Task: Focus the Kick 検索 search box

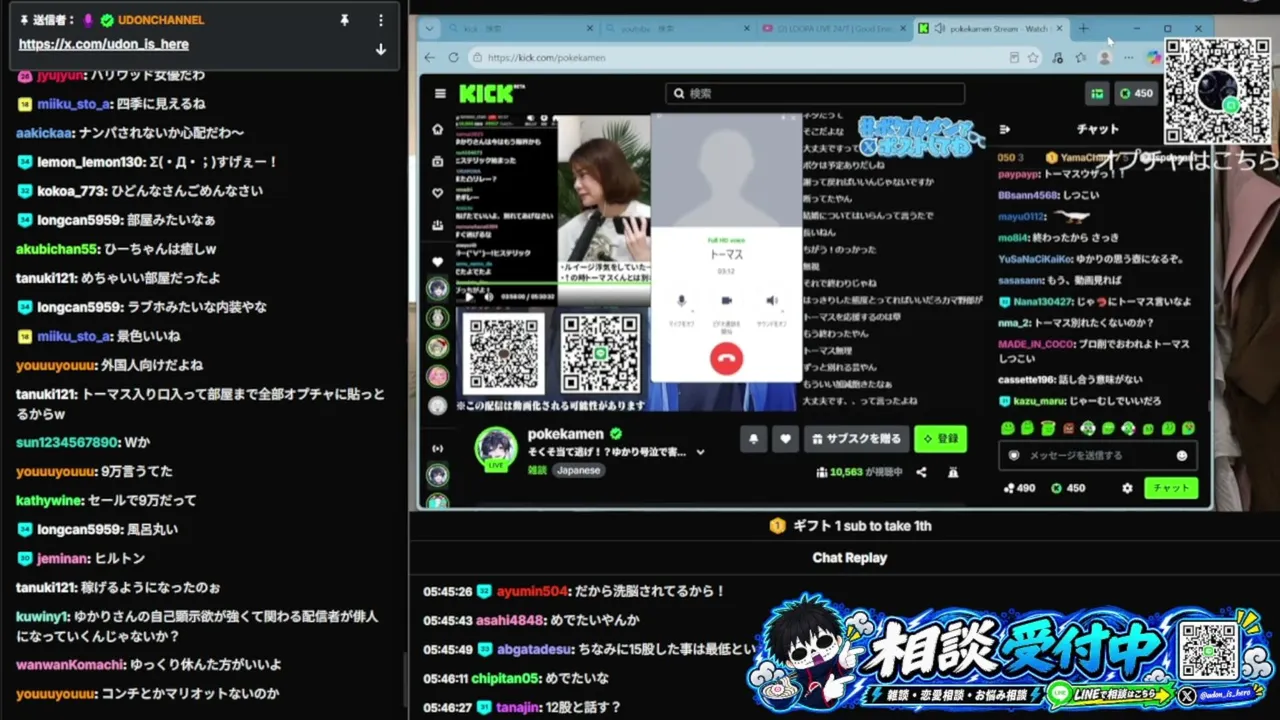Action: pos(815,93)
